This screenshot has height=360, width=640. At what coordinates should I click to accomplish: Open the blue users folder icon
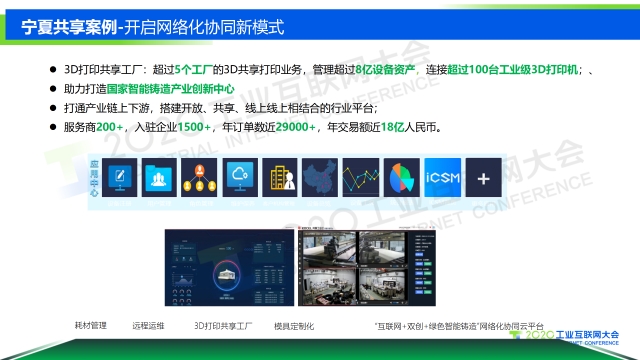tap(159, 178)
